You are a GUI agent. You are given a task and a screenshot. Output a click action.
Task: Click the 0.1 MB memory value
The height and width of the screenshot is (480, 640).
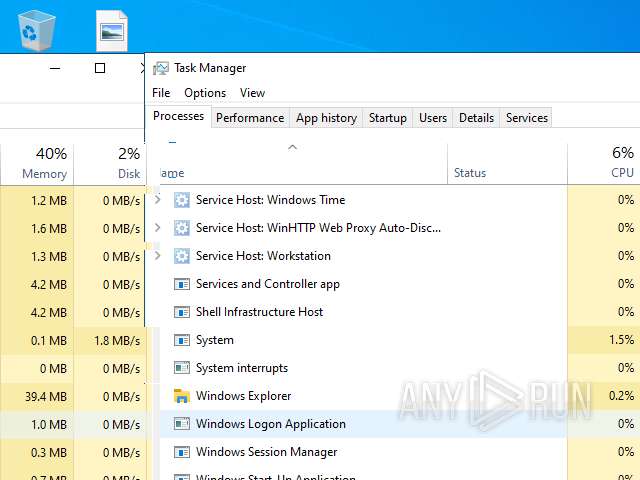click(x=49, y=340)
